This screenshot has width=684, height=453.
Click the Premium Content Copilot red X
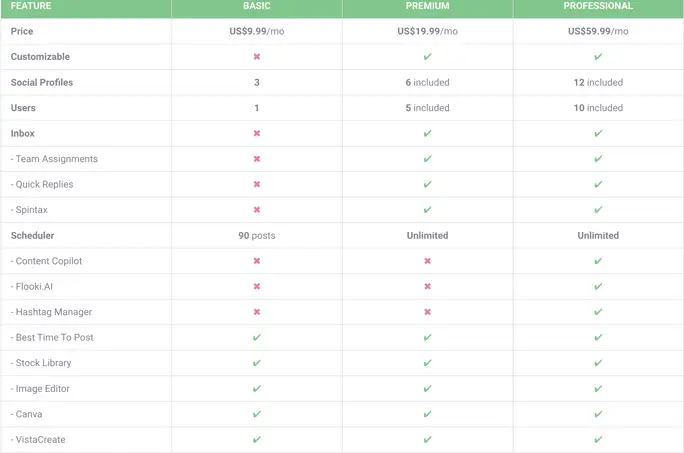point(427,261)
